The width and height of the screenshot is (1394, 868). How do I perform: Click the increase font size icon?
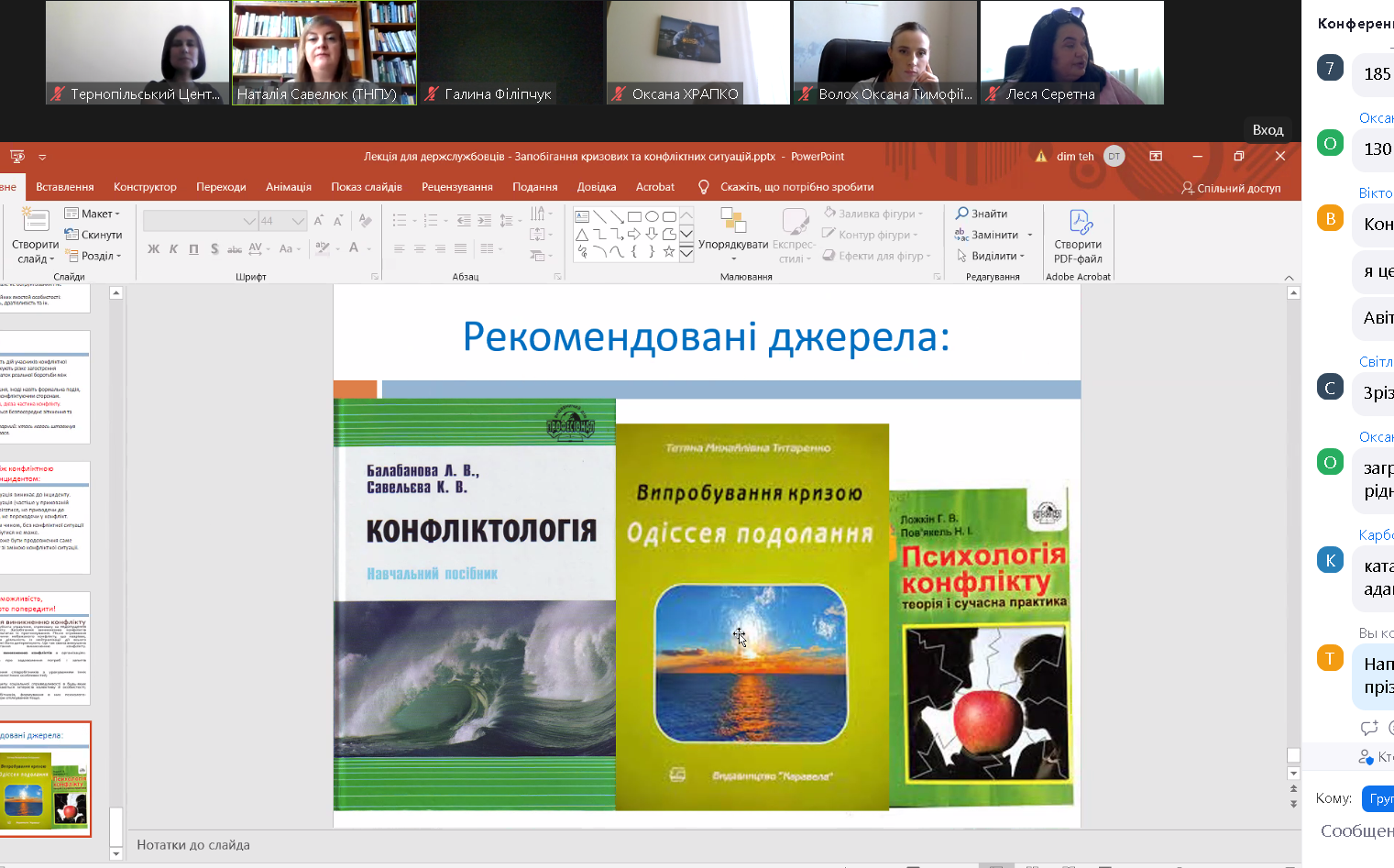(319, 221)
